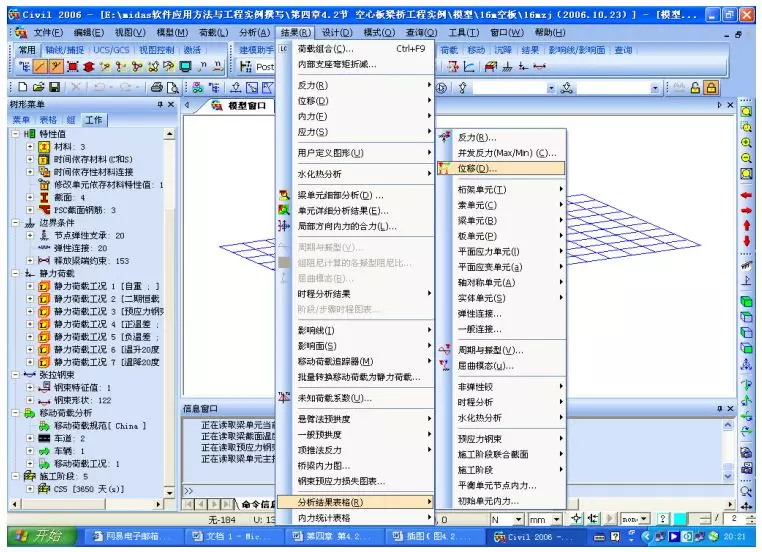
Task: Click the open file folder icon
Action: tap(38, 87)
